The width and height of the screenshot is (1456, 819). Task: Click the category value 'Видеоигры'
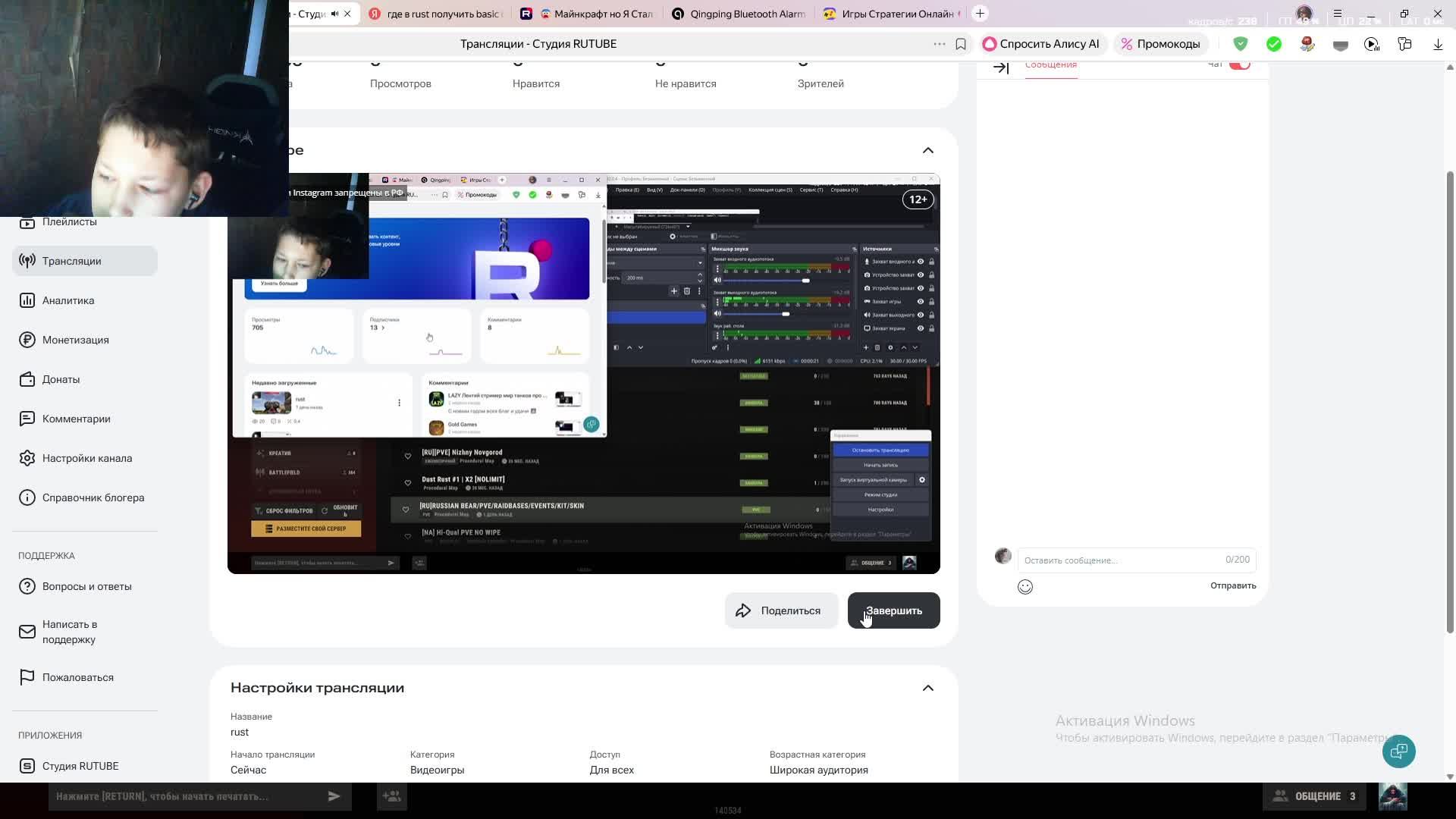pos(438,770)
